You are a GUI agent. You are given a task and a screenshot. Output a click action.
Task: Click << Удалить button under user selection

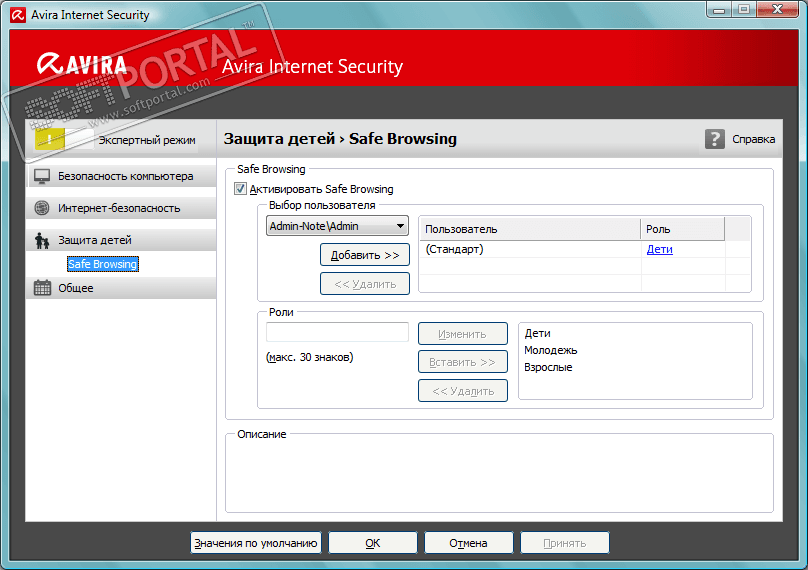click(365, 284)
